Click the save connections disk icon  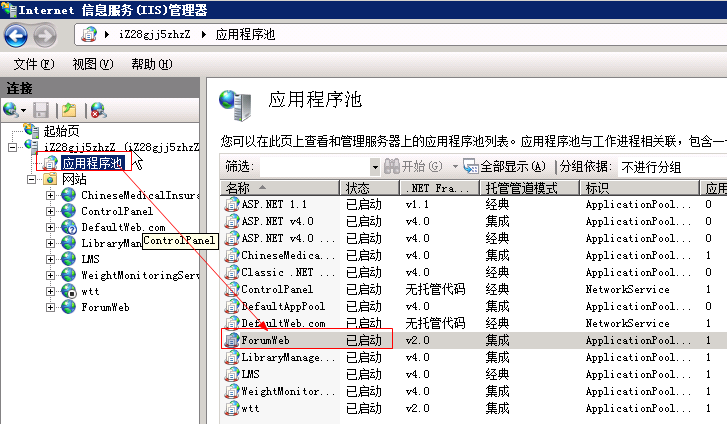tap(41, 110)
